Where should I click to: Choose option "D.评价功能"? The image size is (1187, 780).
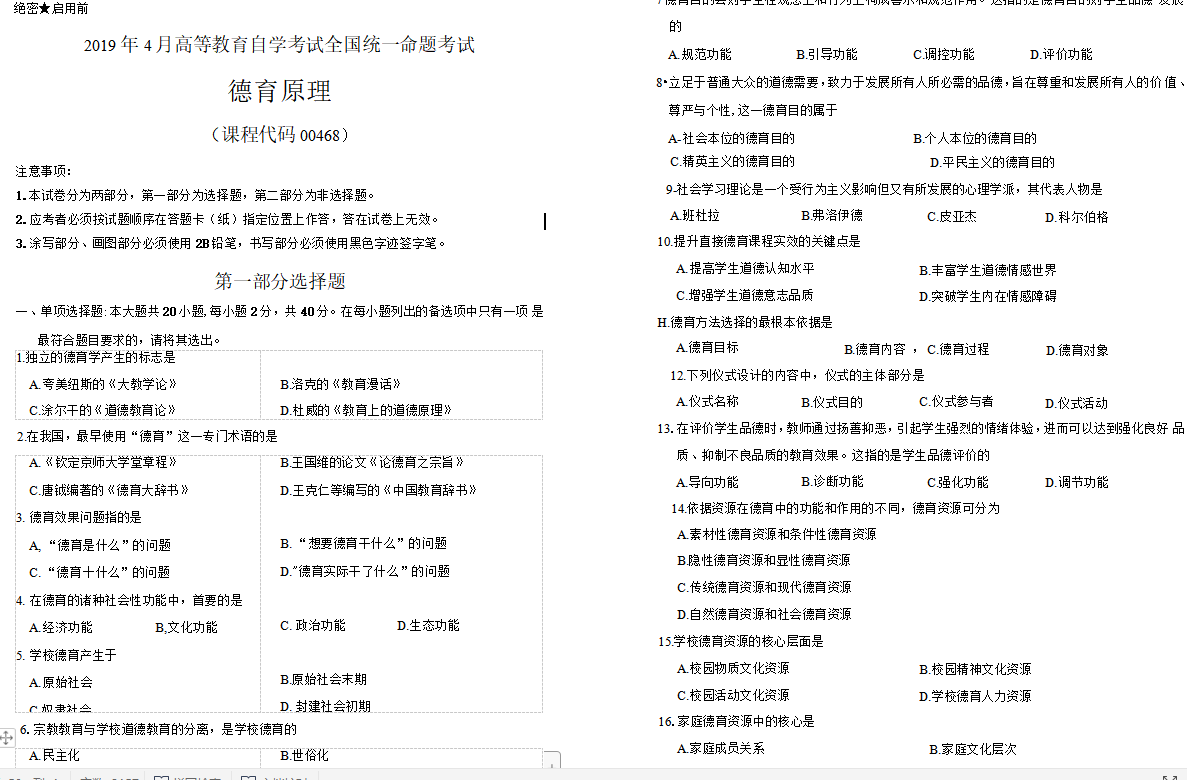tap(1061, 55)
